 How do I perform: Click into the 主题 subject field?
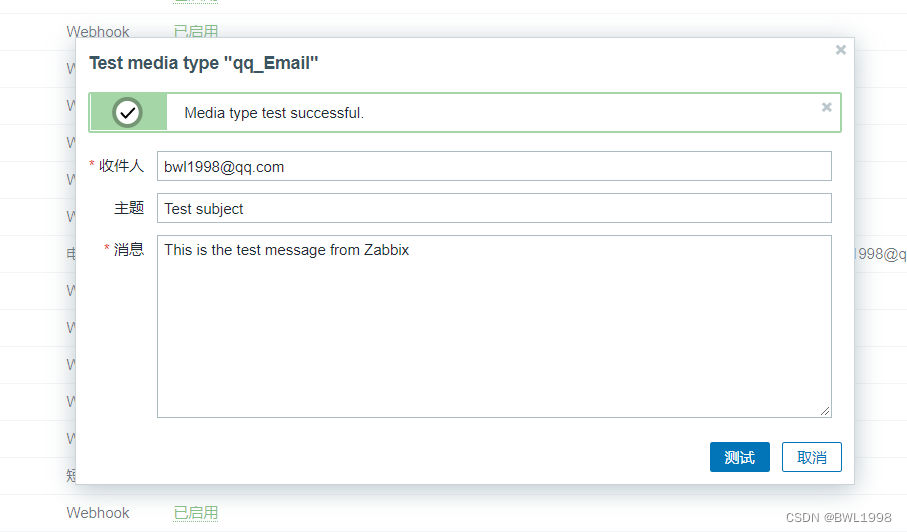pyautogui.click(x=494, y=208)
